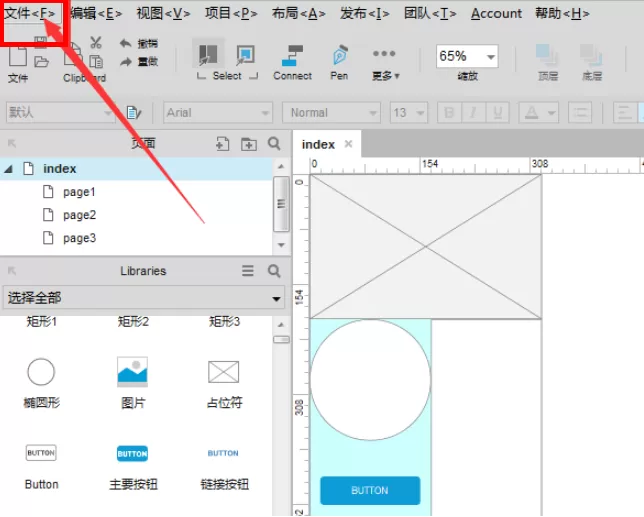This screenshot has height=517, width=644.
Task: Open the font color picker
Action: click(x=538, y=113)
